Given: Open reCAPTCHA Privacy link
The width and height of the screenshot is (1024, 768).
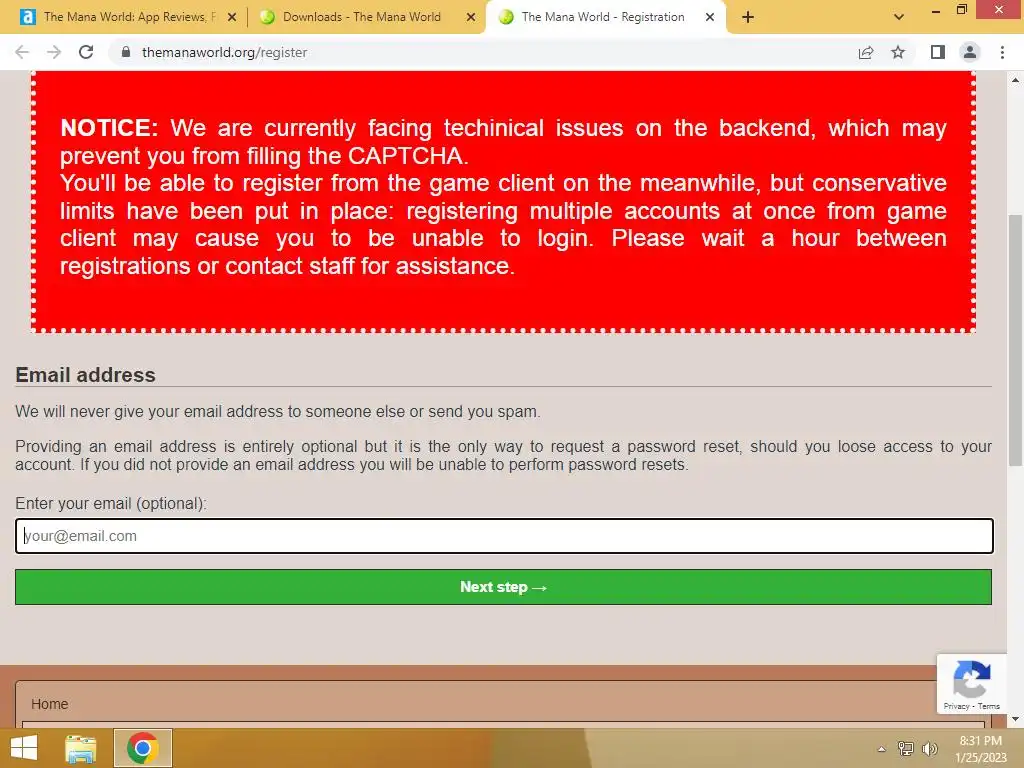Looking at the screenshot, I should tap(956, 706).
